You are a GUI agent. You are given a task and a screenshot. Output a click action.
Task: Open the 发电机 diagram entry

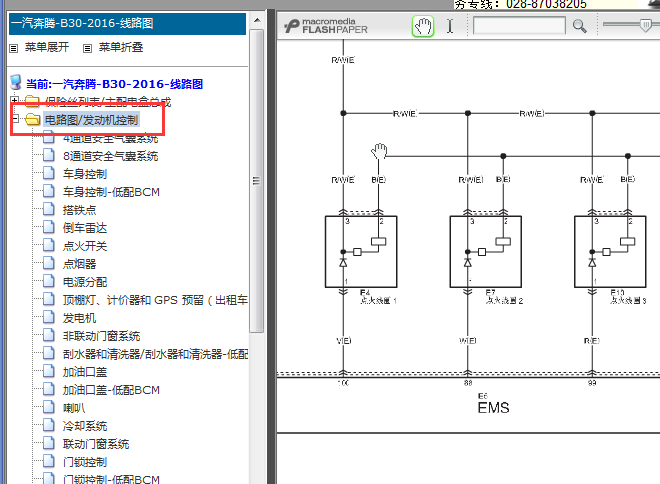[79, 318]
